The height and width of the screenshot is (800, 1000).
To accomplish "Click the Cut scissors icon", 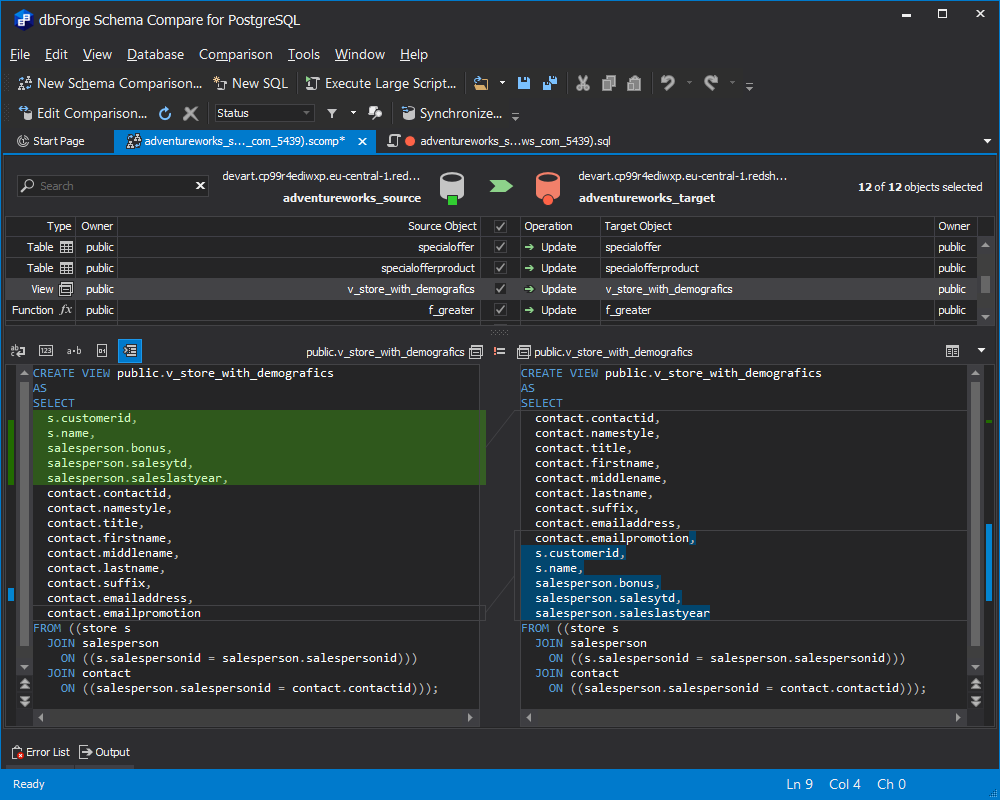I will click(x=582, y=83).
